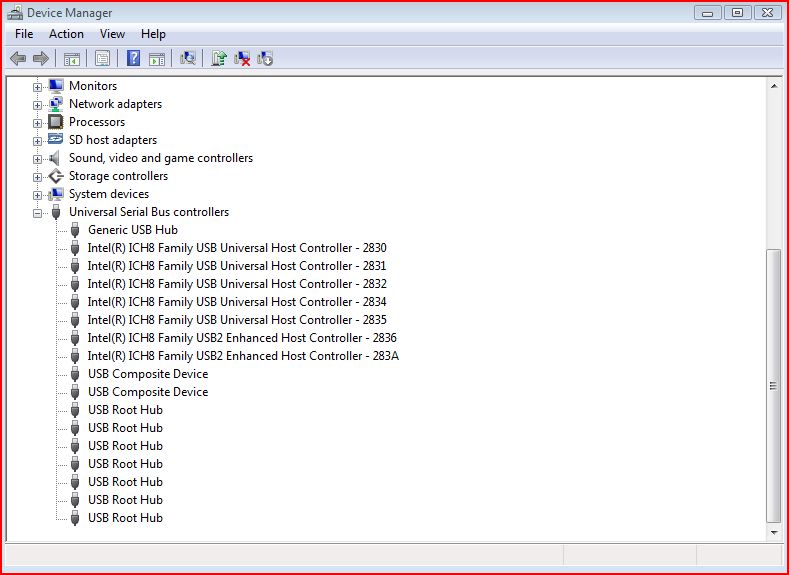Click the Back arrow toolbar icon

[x=18, y=58]
